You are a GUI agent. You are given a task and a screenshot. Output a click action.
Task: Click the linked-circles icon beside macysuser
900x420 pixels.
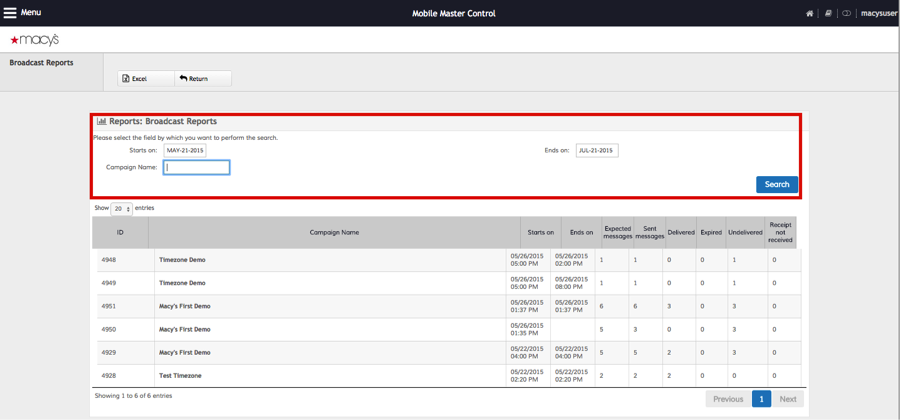[846, 14]
